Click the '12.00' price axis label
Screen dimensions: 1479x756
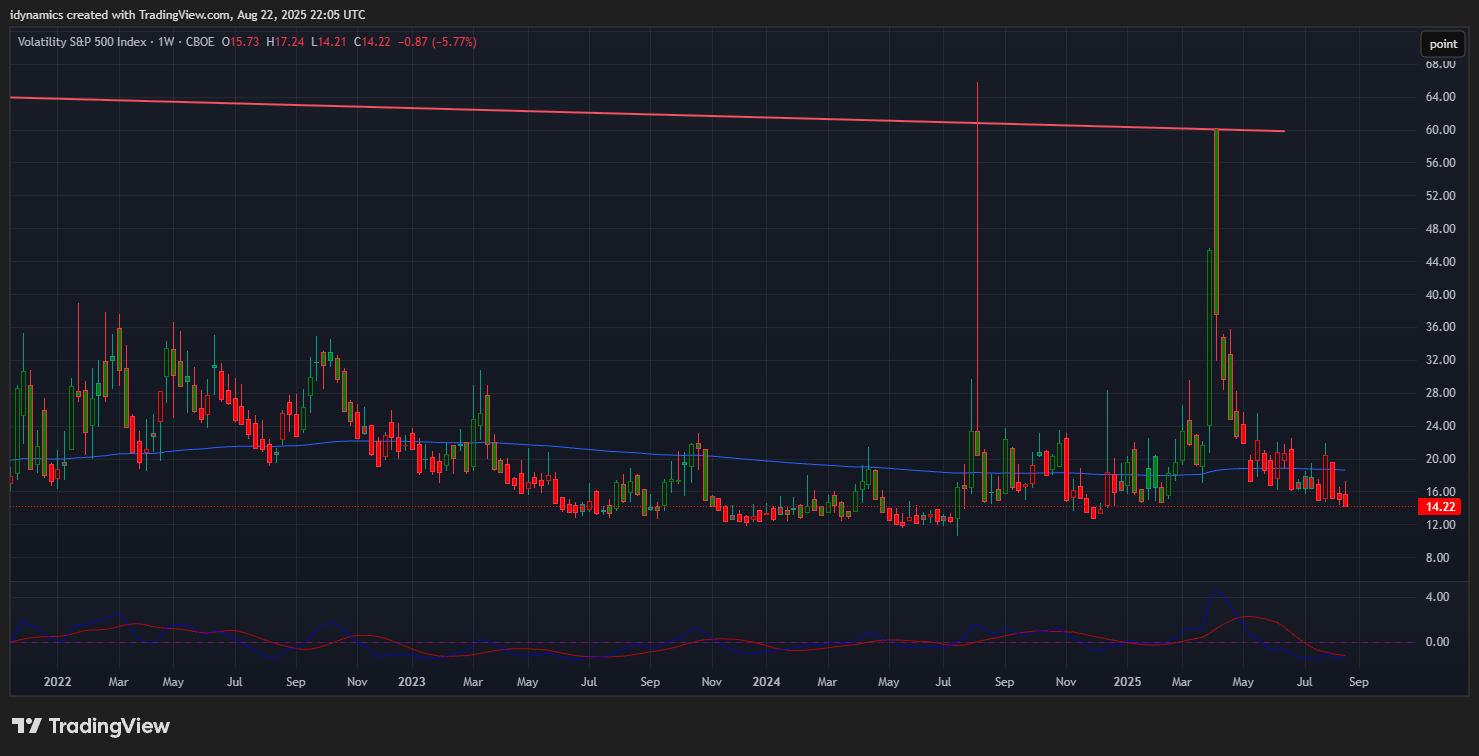coord(1439,525)
